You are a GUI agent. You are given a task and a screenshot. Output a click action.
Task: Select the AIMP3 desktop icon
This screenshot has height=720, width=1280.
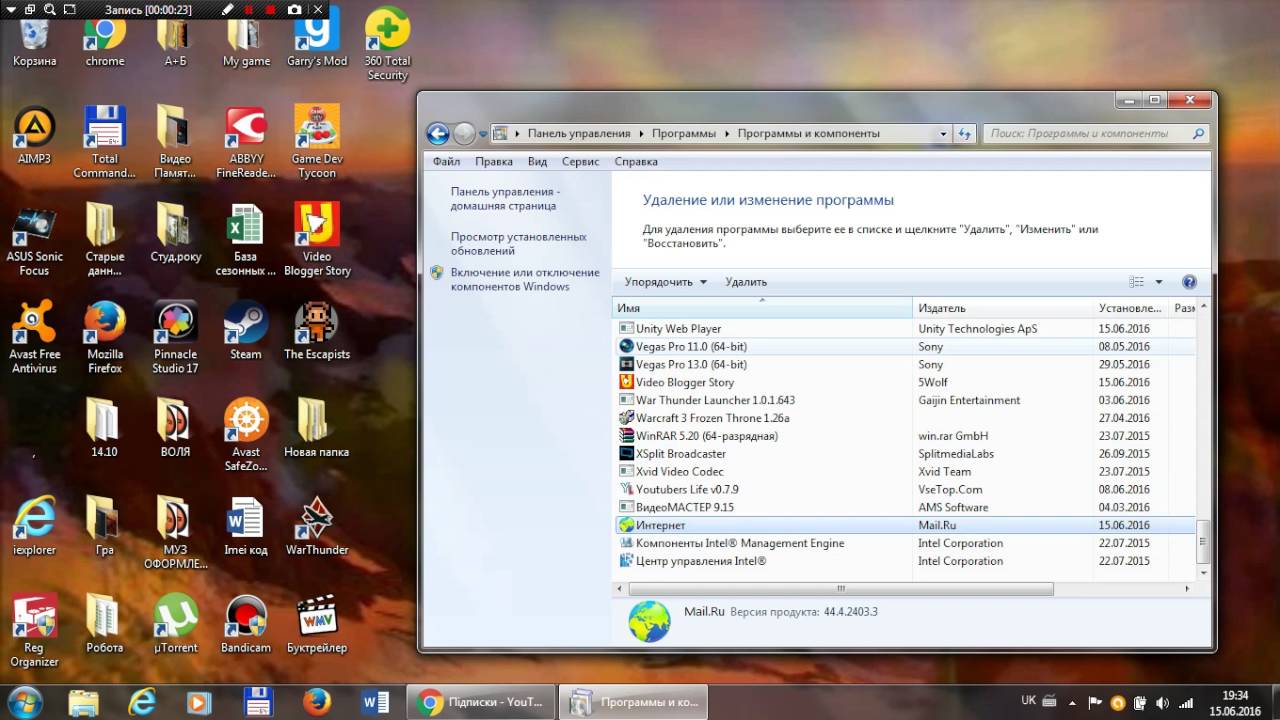coord(34,135)
